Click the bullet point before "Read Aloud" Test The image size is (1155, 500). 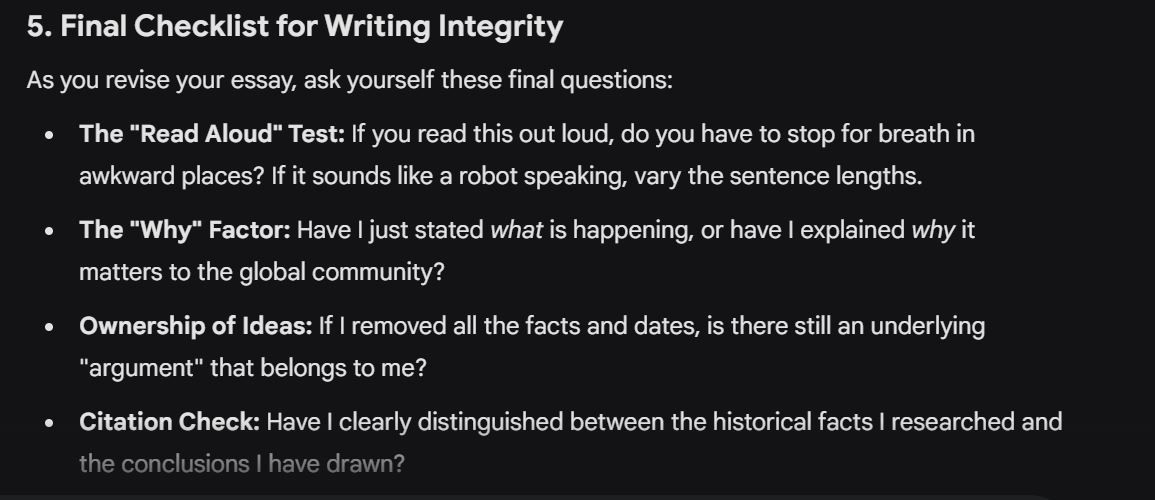(x=48, y=135)
